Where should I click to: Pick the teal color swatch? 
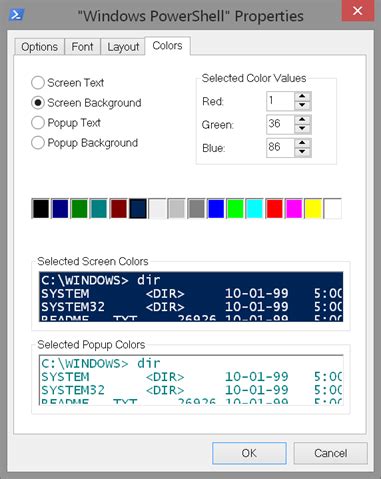pyautogui.click(x=99, y=209)
